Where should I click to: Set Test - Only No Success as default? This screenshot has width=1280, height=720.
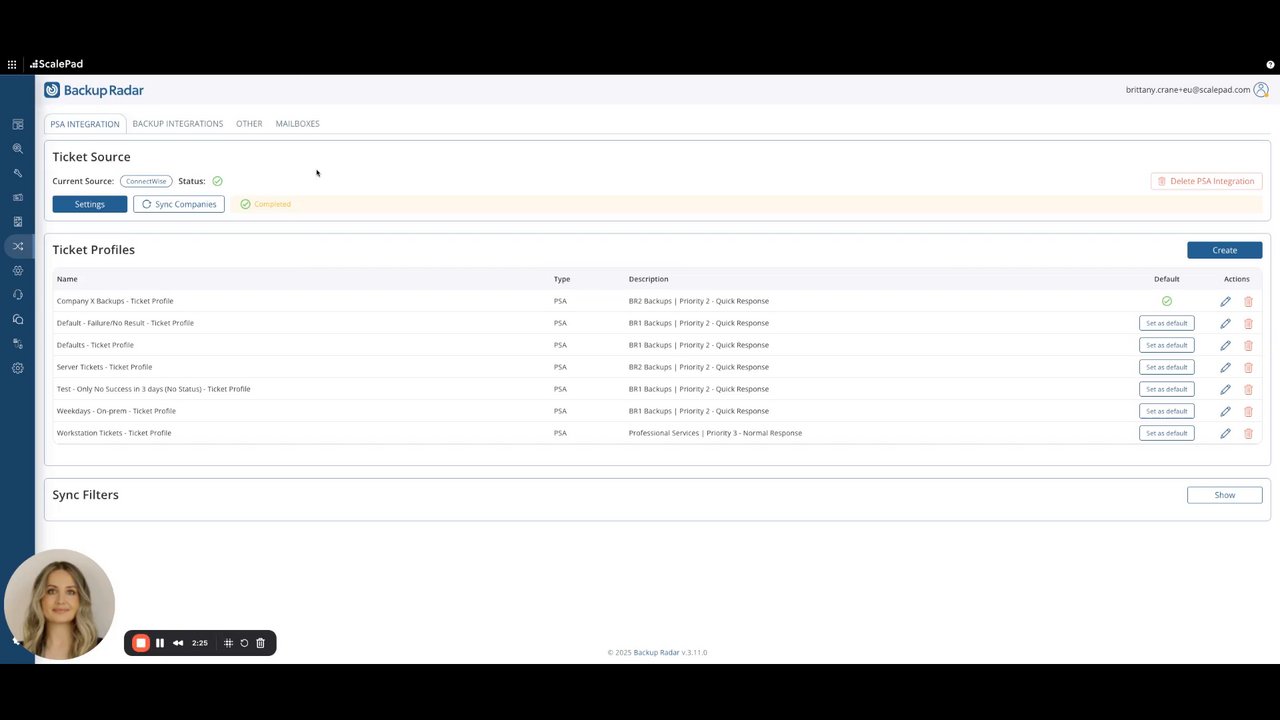click(1167, 389)
